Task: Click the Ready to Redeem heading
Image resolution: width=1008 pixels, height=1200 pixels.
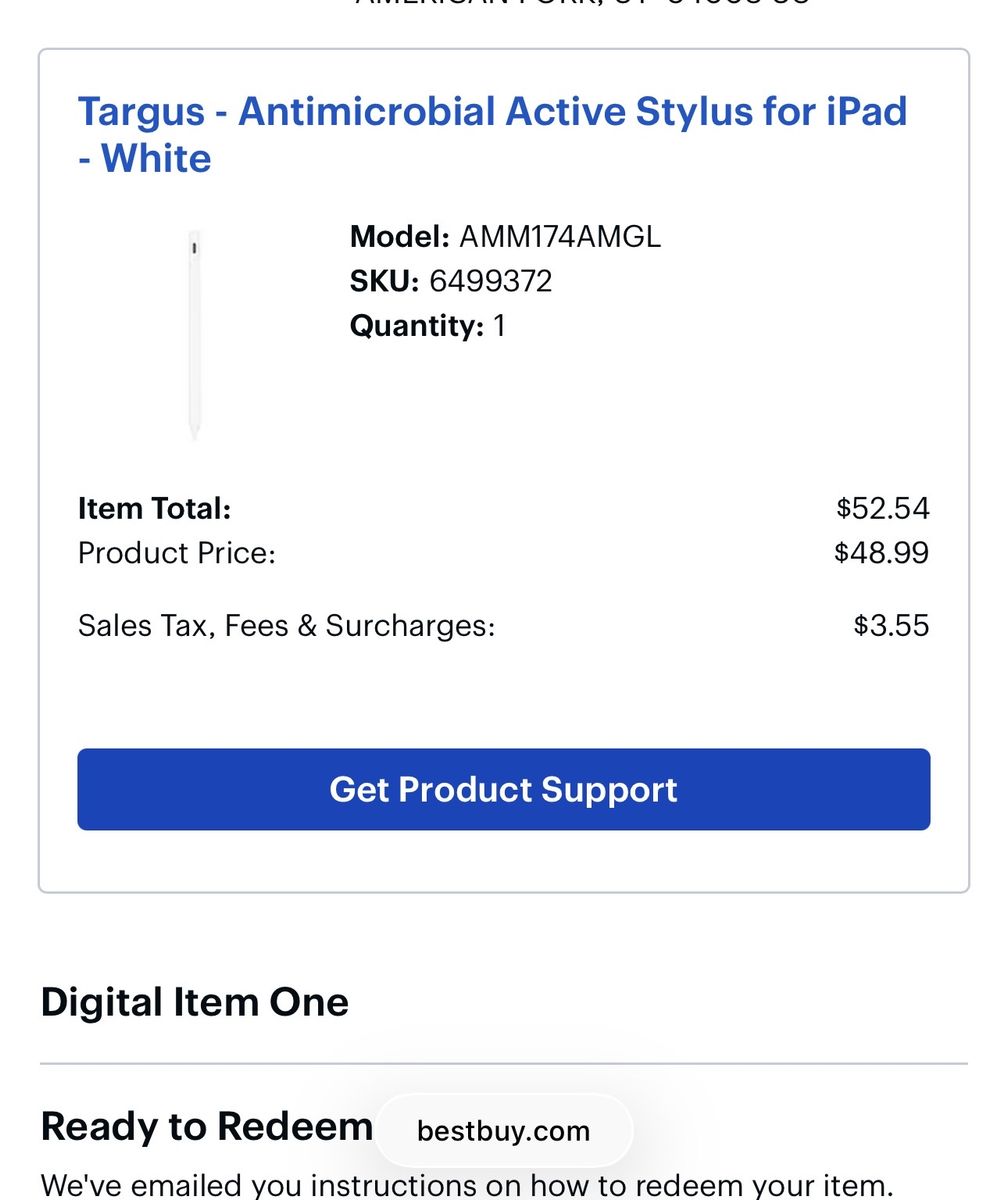Action: (x=206, y=1127)
